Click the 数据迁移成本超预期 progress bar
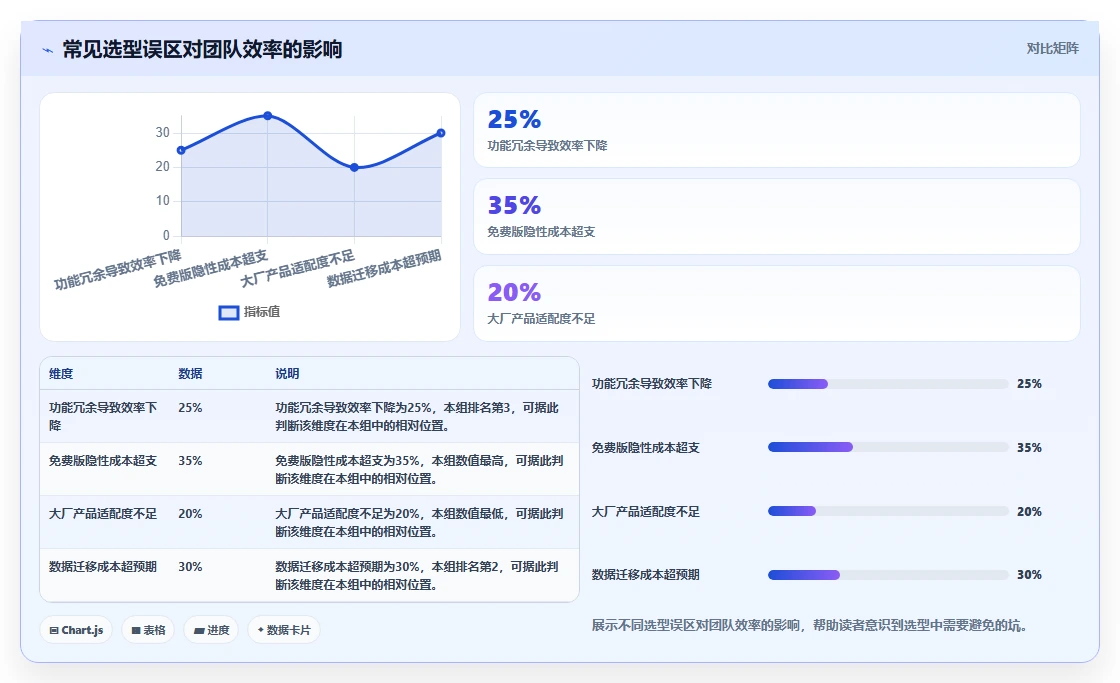 tap(888, 575)
